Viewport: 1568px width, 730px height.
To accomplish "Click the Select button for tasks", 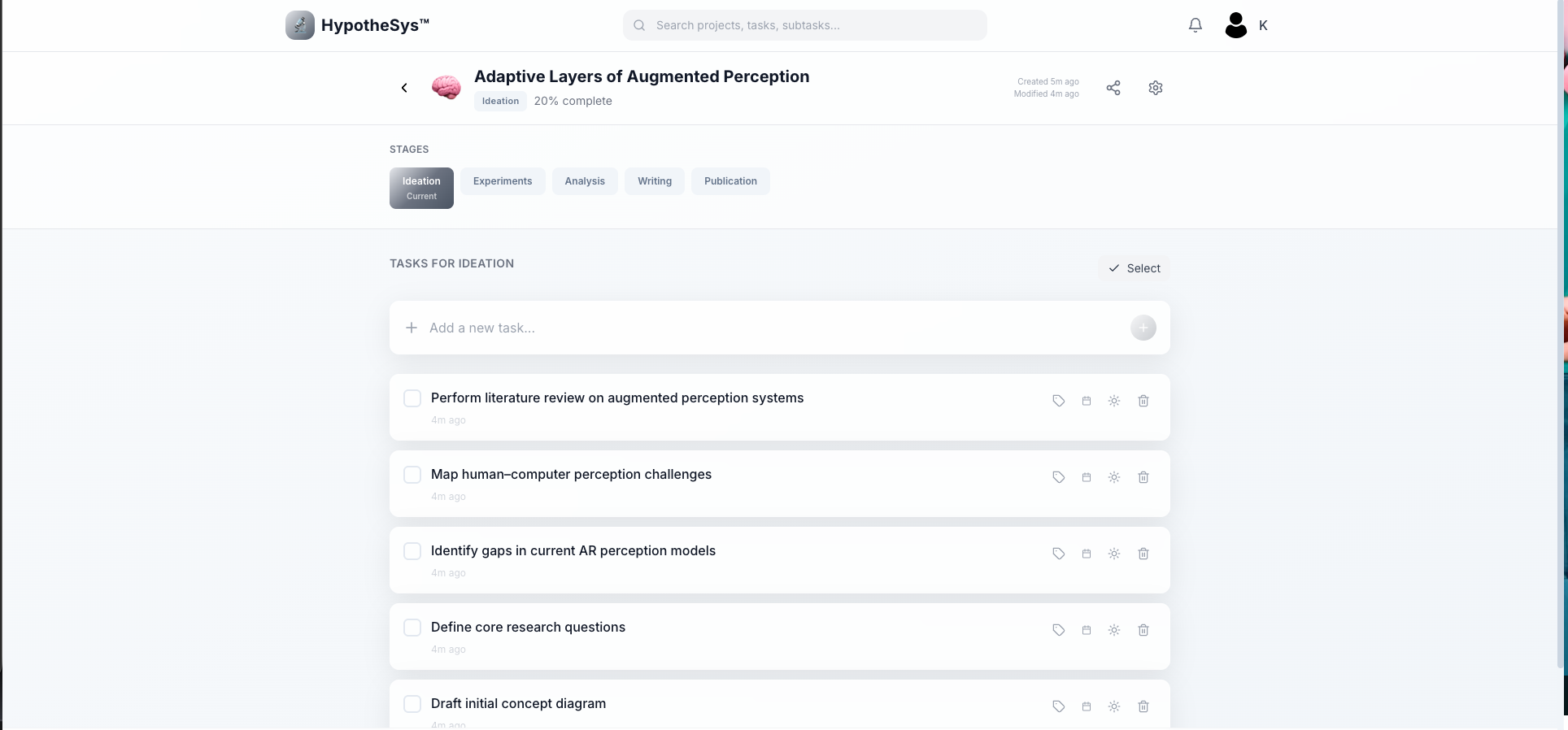I will tap(1134, 268).
